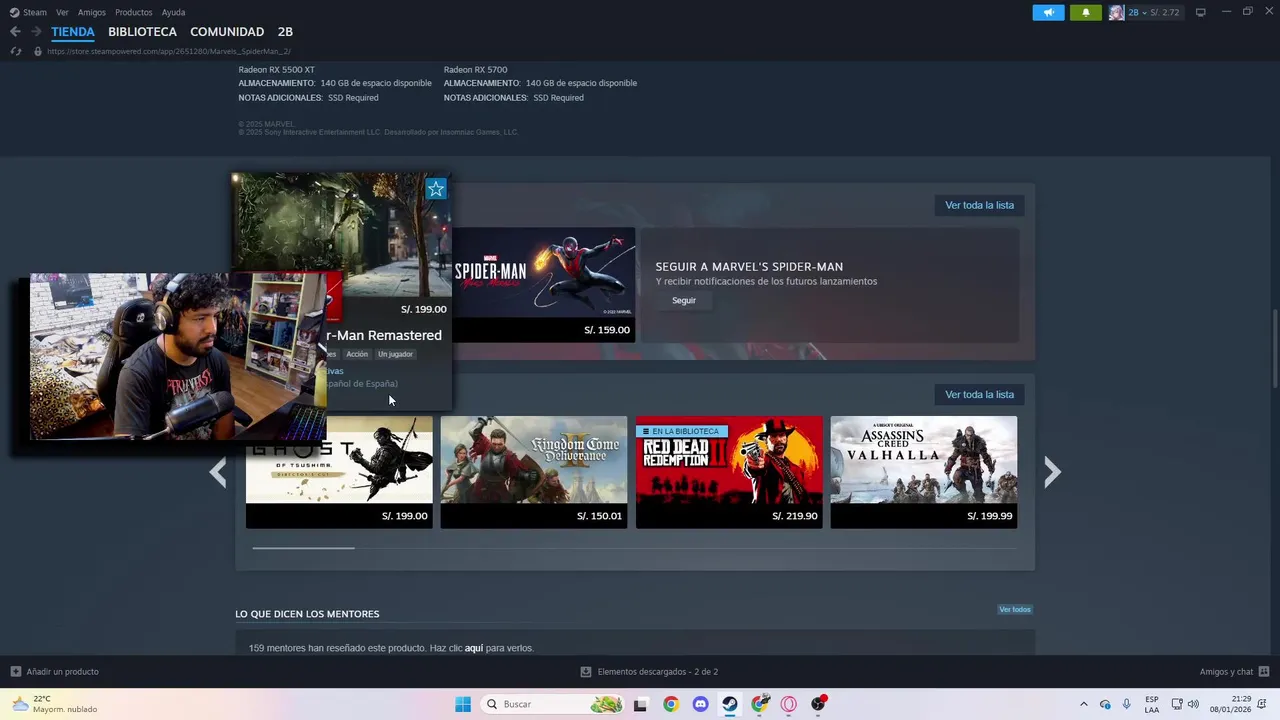Open the Kingdom Come Deliverance II card
Screen dimensions: 1280x720
click(x=534, y=472)
